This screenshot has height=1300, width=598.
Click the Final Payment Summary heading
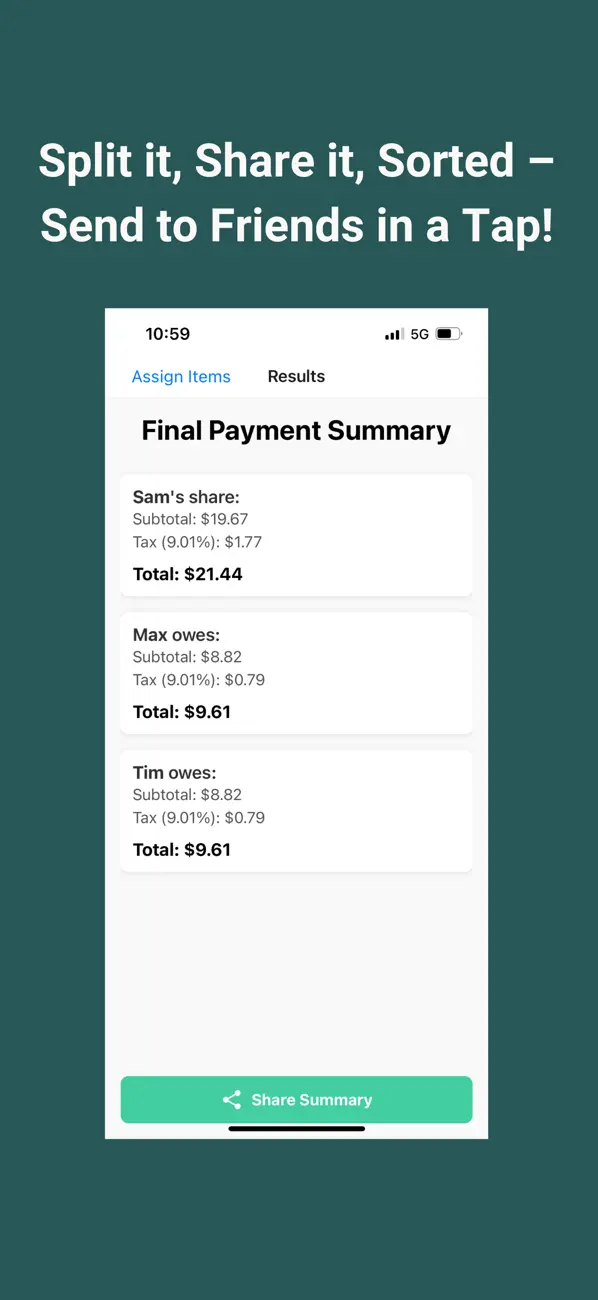[296, 430]
